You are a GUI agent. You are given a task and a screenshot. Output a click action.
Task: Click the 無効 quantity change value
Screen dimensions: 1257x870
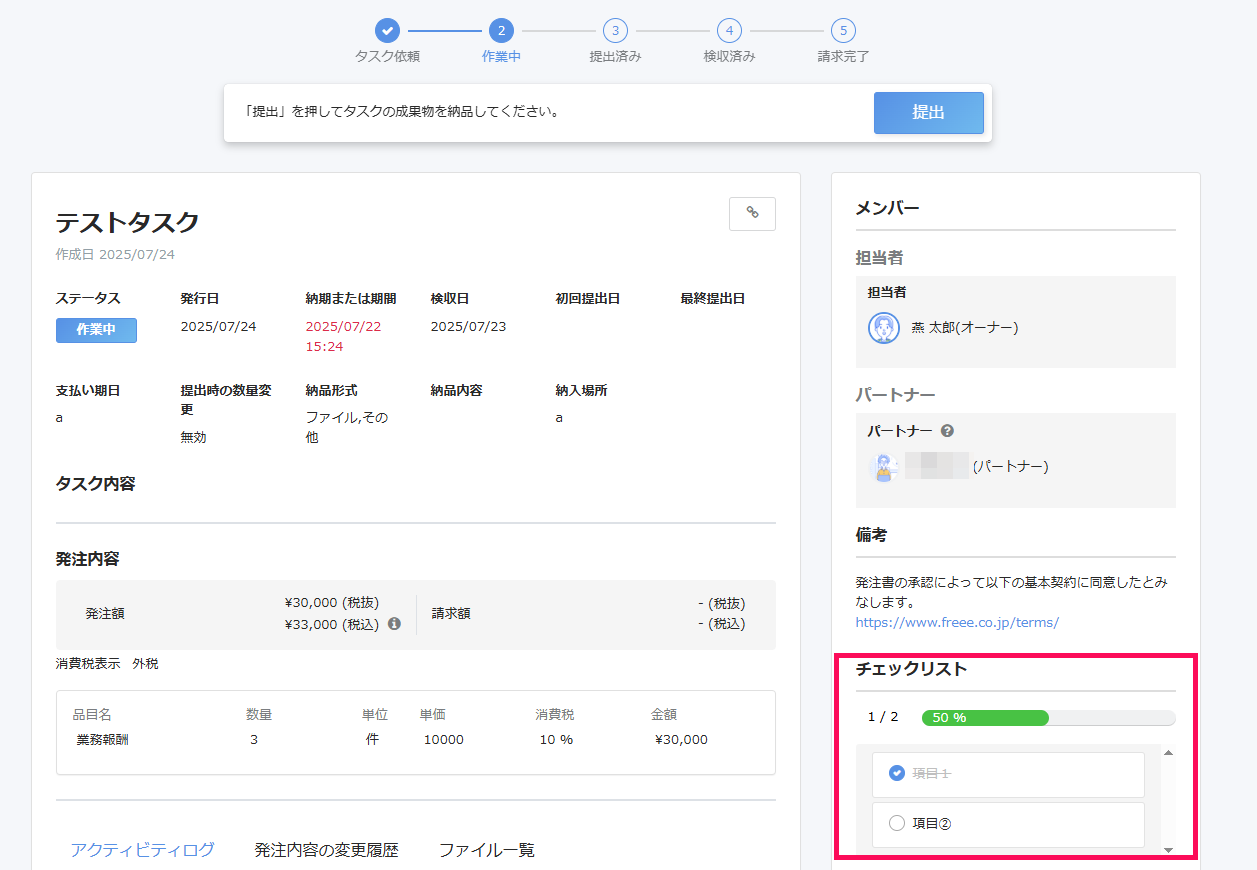pos(193,437)
